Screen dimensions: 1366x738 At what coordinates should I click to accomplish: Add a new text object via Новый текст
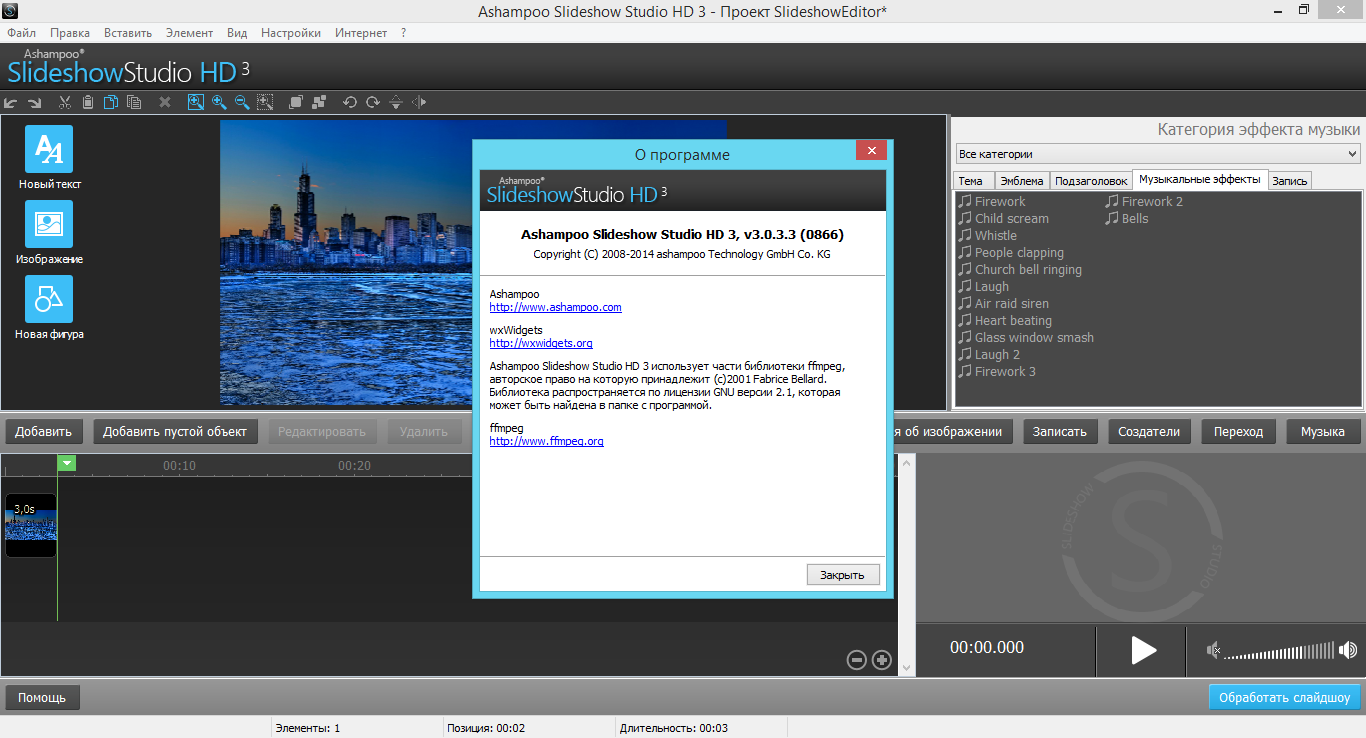[x=49, y=150]
